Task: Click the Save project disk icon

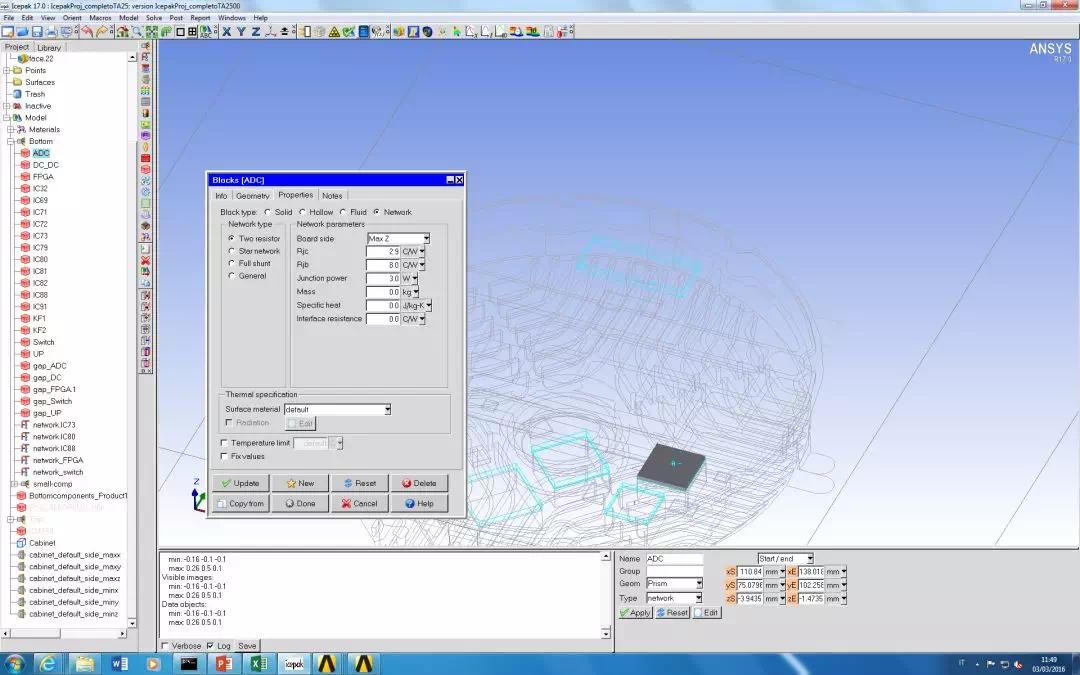Action: click(x=37, y=32)
